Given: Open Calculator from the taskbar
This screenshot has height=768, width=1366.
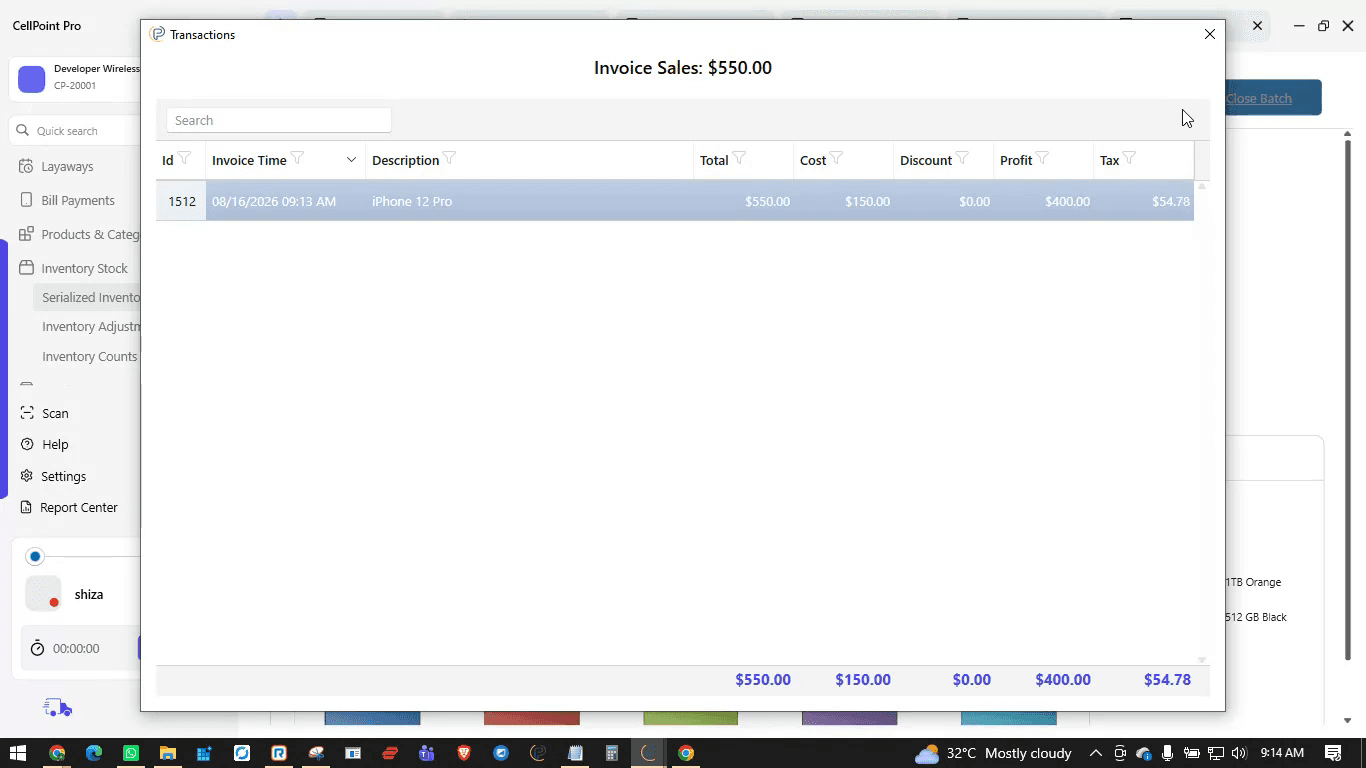Looking at the screenshot, I should pyautogui.click(x=612, y=753).
